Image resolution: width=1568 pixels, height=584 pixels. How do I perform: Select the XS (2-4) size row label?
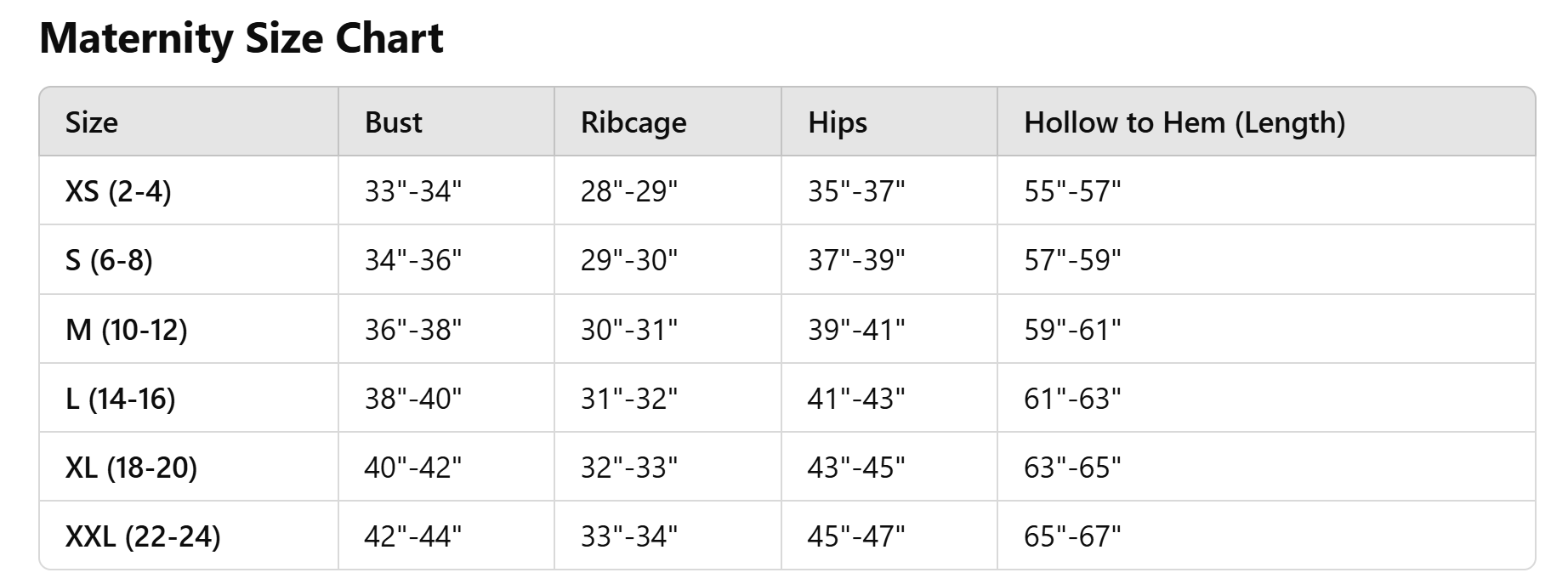tap(118, 191)
